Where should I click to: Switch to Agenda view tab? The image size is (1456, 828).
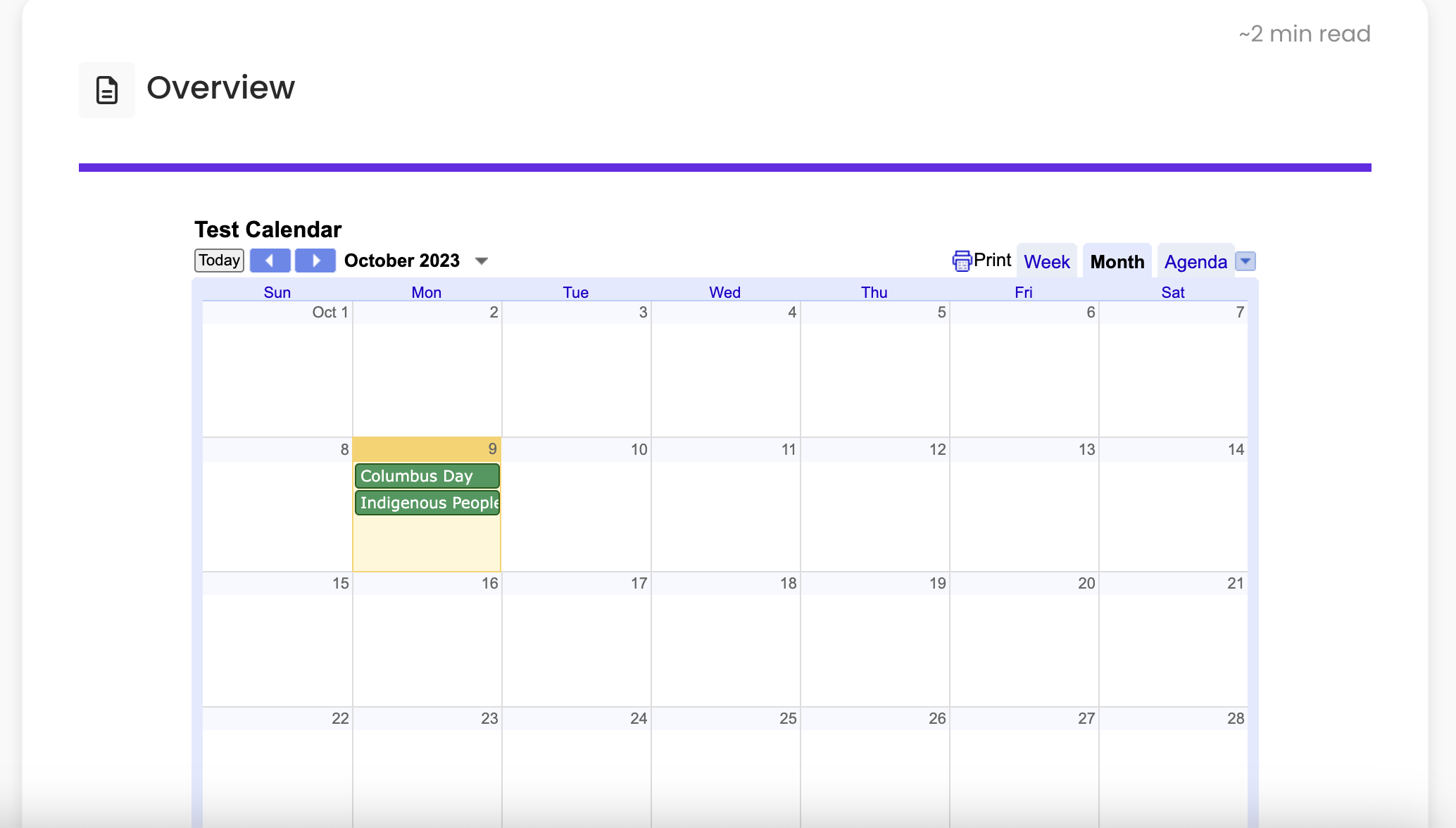pyautogui.click(x=1195, y=262)
